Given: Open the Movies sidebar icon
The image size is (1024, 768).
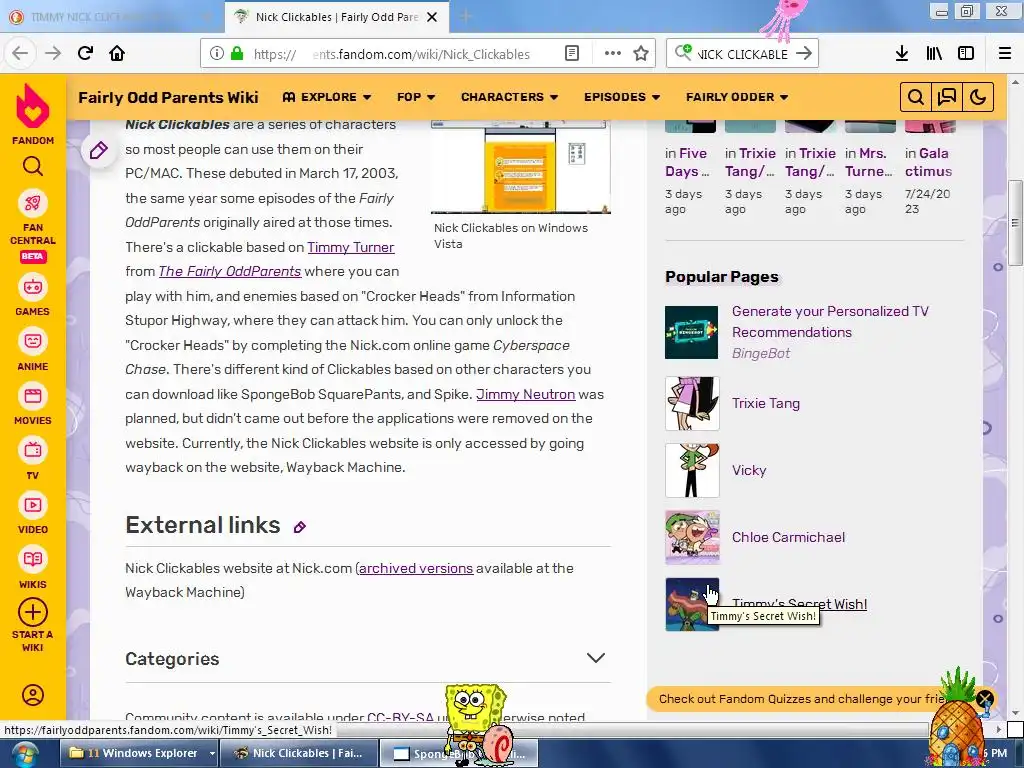Looking at the screenshot, I should [x=33, y=396].
